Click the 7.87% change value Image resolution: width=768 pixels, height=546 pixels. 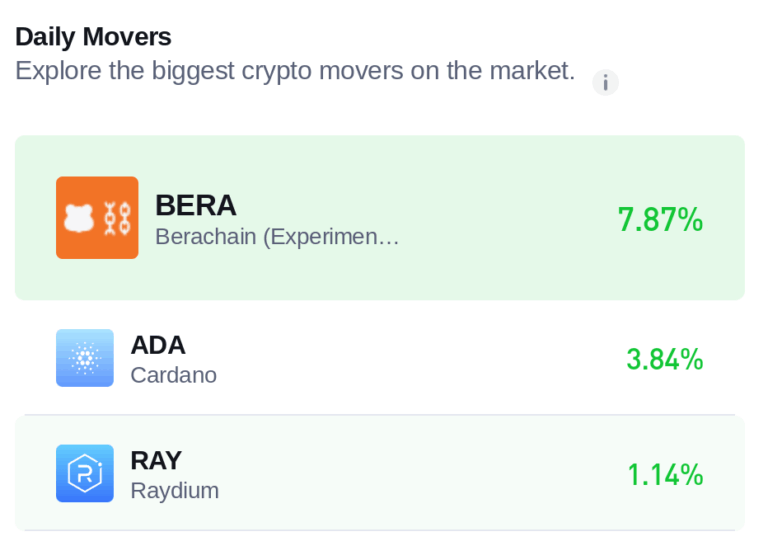coord(660,219)
